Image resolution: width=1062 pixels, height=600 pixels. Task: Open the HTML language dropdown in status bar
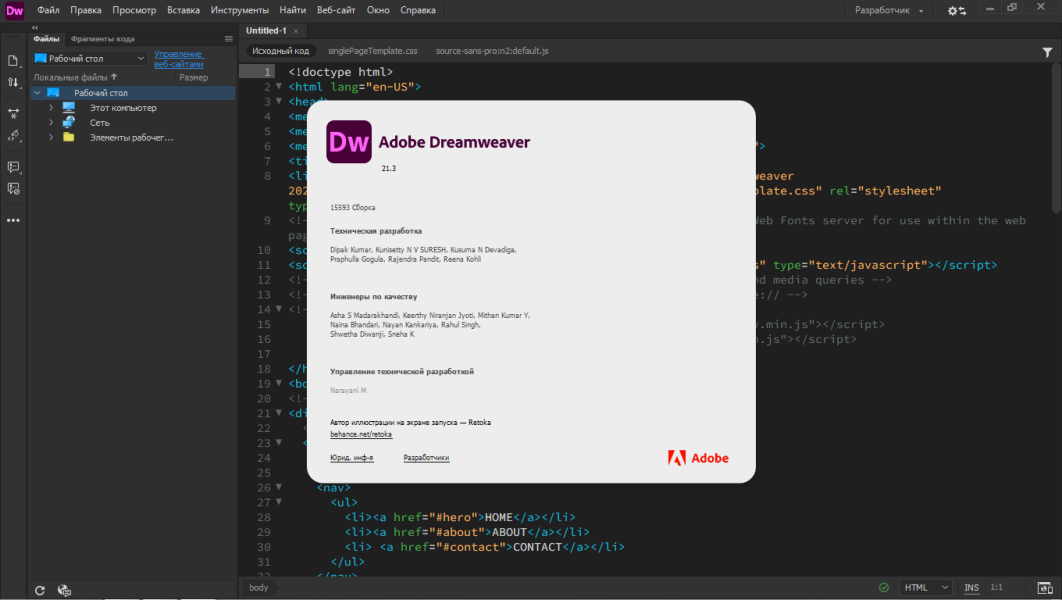point(926,587)
